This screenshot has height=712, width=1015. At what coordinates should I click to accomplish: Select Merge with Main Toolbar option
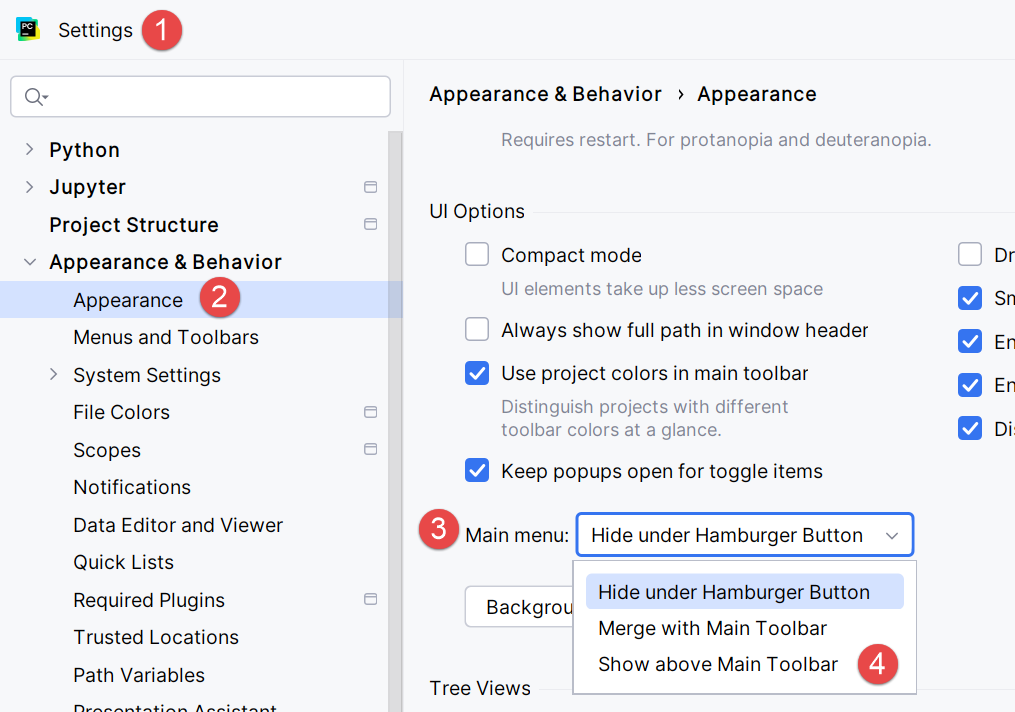(712, 628)
